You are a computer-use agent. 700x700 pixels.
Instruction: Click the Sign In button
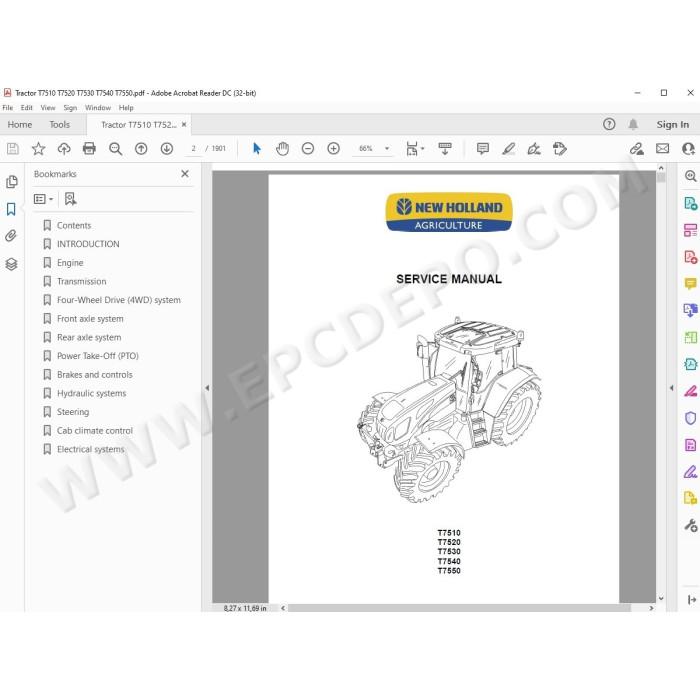[x=672, y=125]
